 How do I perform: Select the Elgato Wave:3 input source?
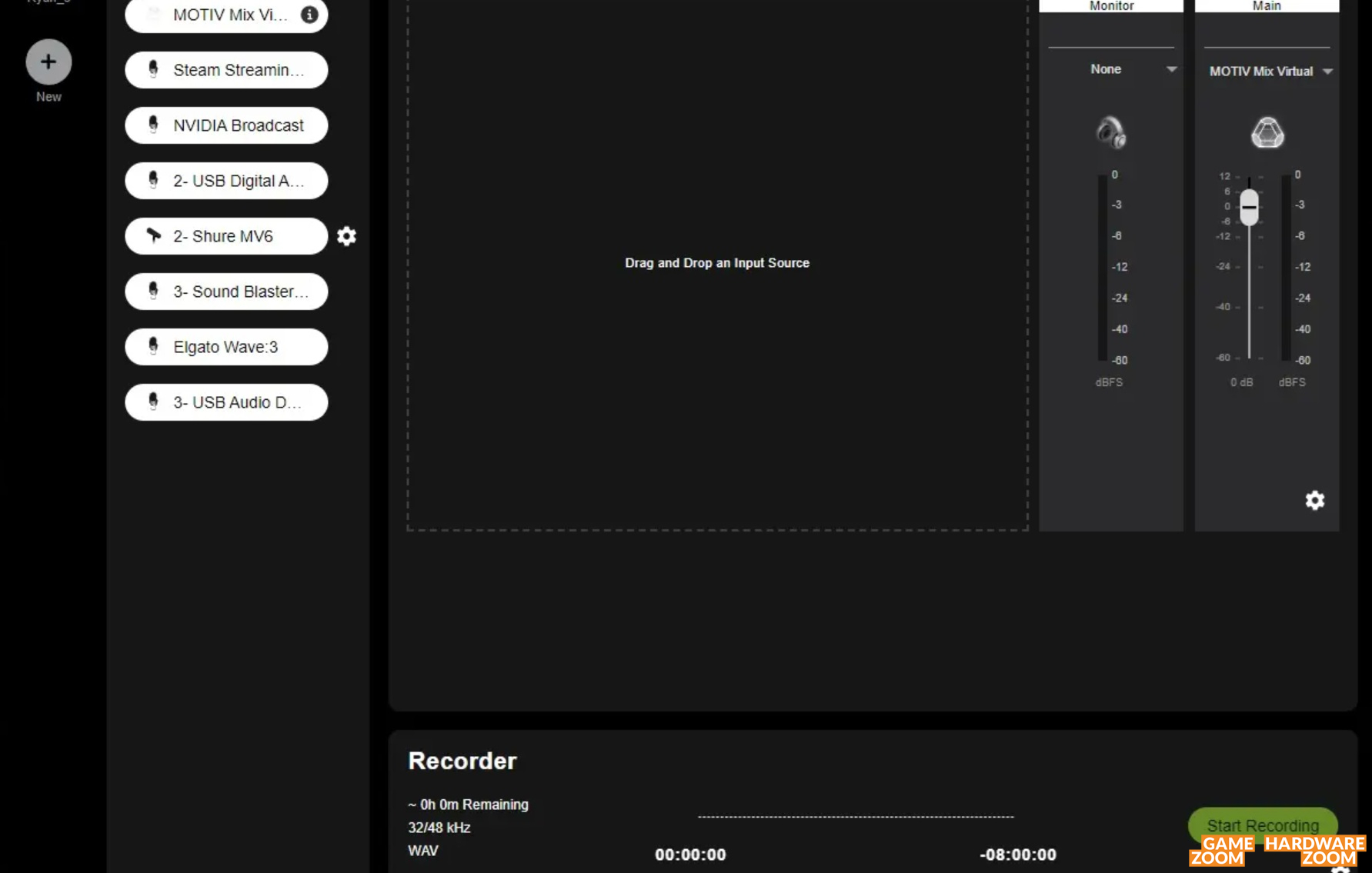click(x=226, y=347)
